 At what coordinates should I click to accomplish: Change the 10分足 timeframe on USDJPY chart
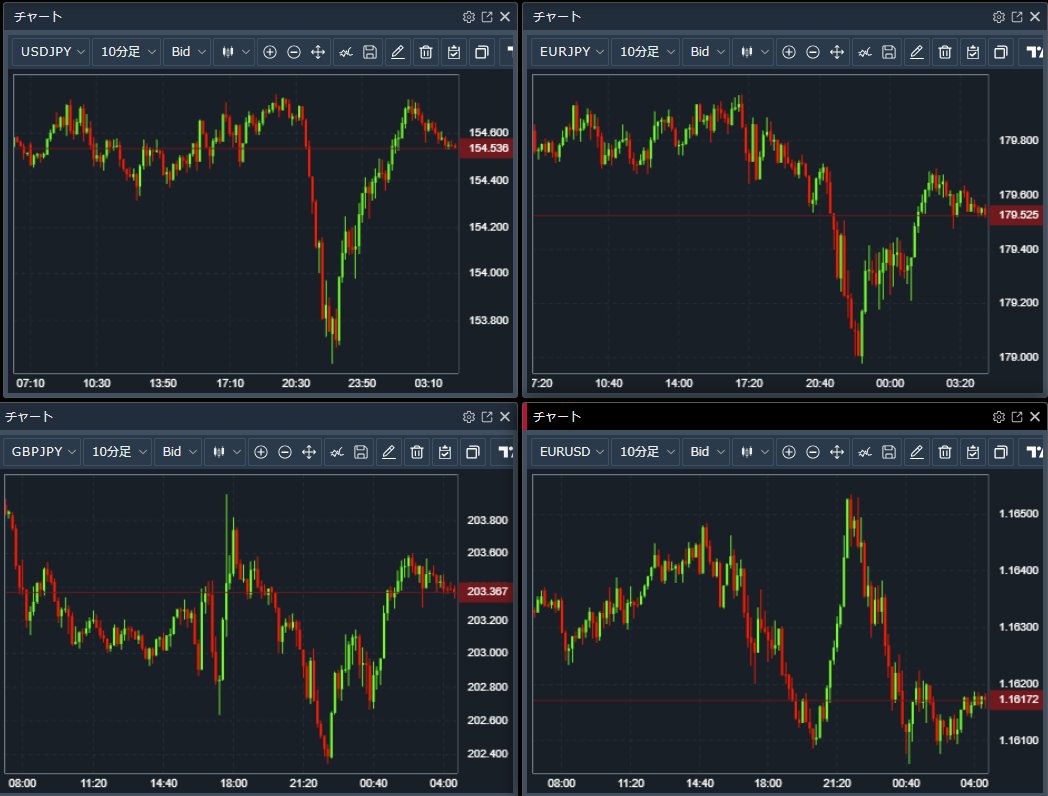(x=126, y=51)
